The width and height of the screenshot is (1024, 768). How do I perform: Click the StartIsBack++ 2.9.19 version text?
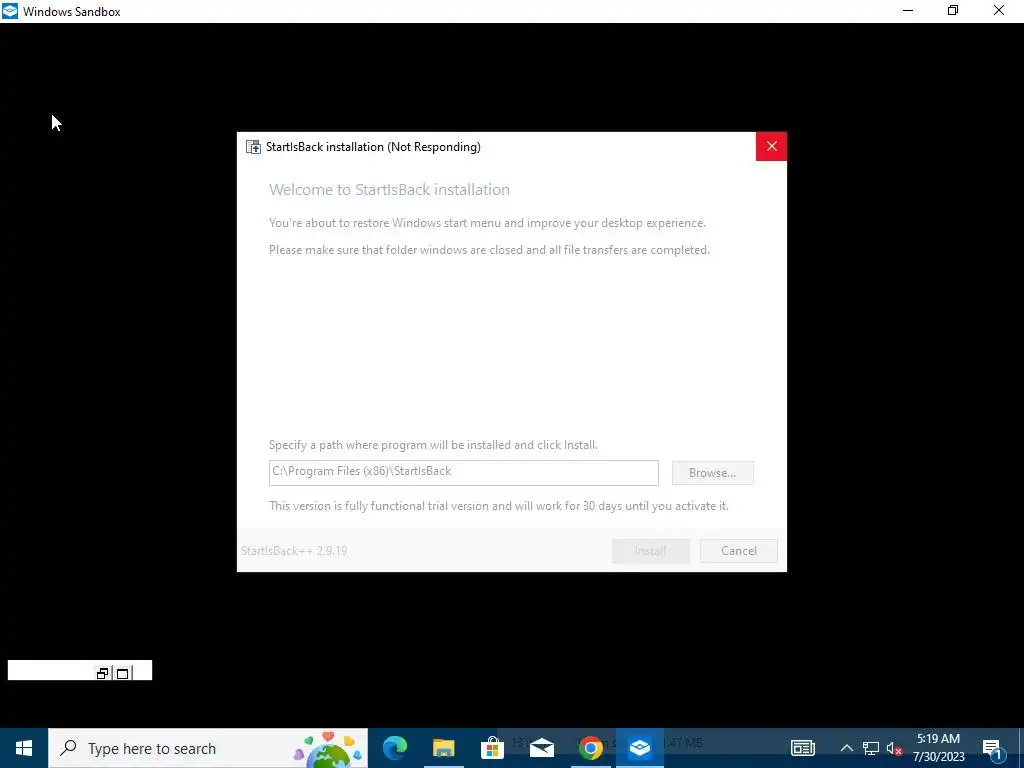click(x=294, y=551)
